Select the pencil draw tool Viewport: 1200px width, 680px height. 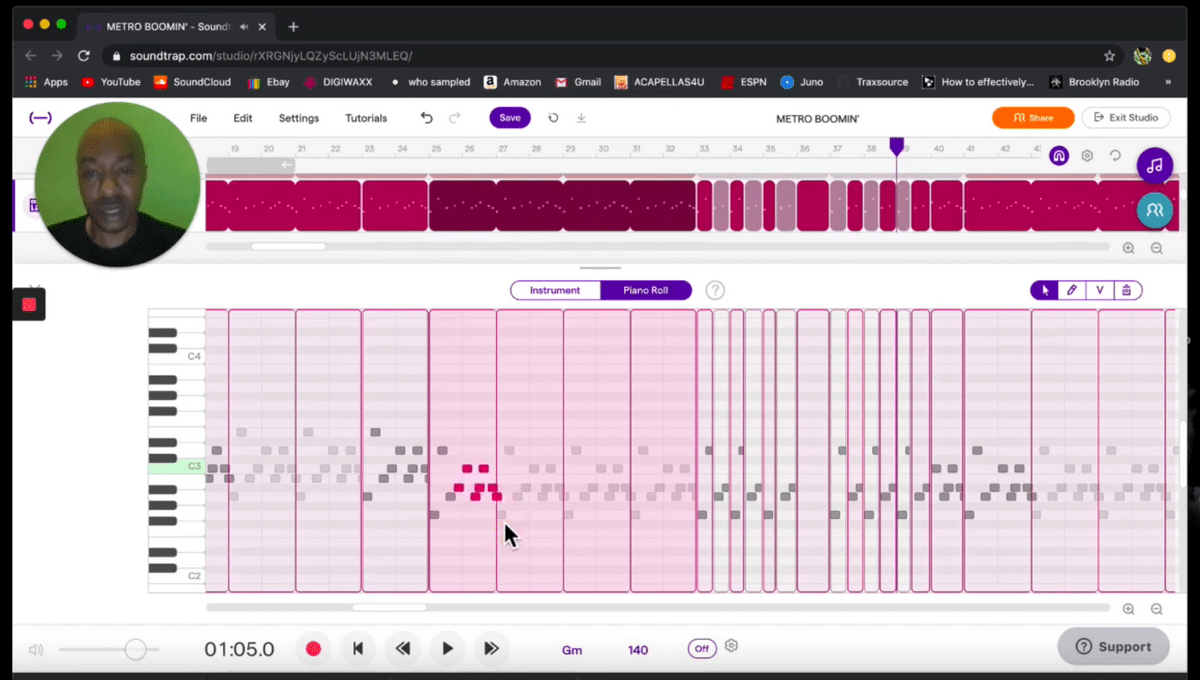pyautogui.click(x=1072, y=290)
